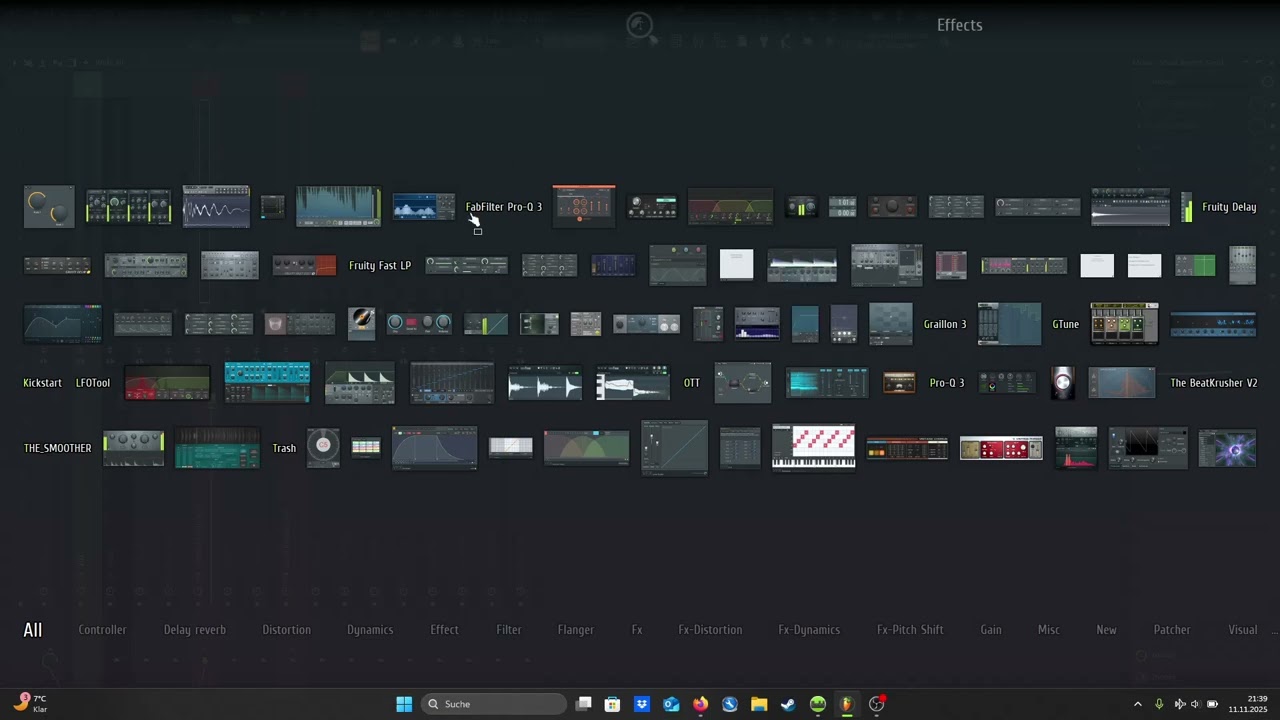The height and width of the screenshot is (720, 1280).
Task: Choose the three green curves thumbnail
Action: 586,448
